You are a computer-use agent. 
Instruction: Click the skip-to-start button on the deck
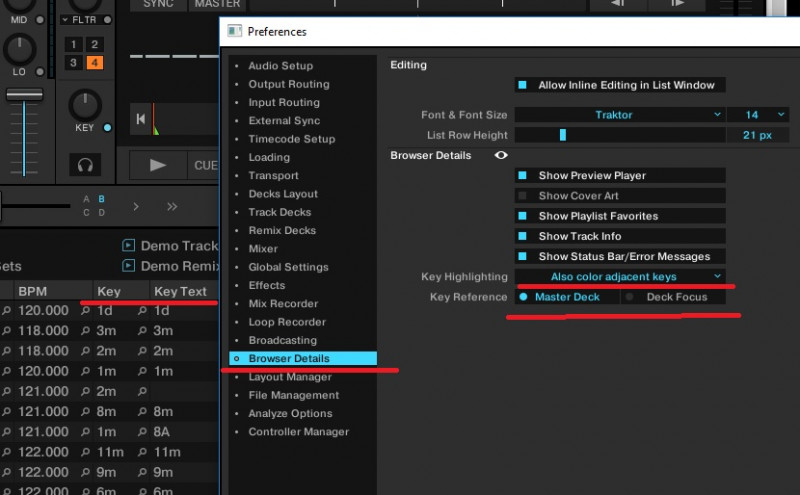point(141,119)
